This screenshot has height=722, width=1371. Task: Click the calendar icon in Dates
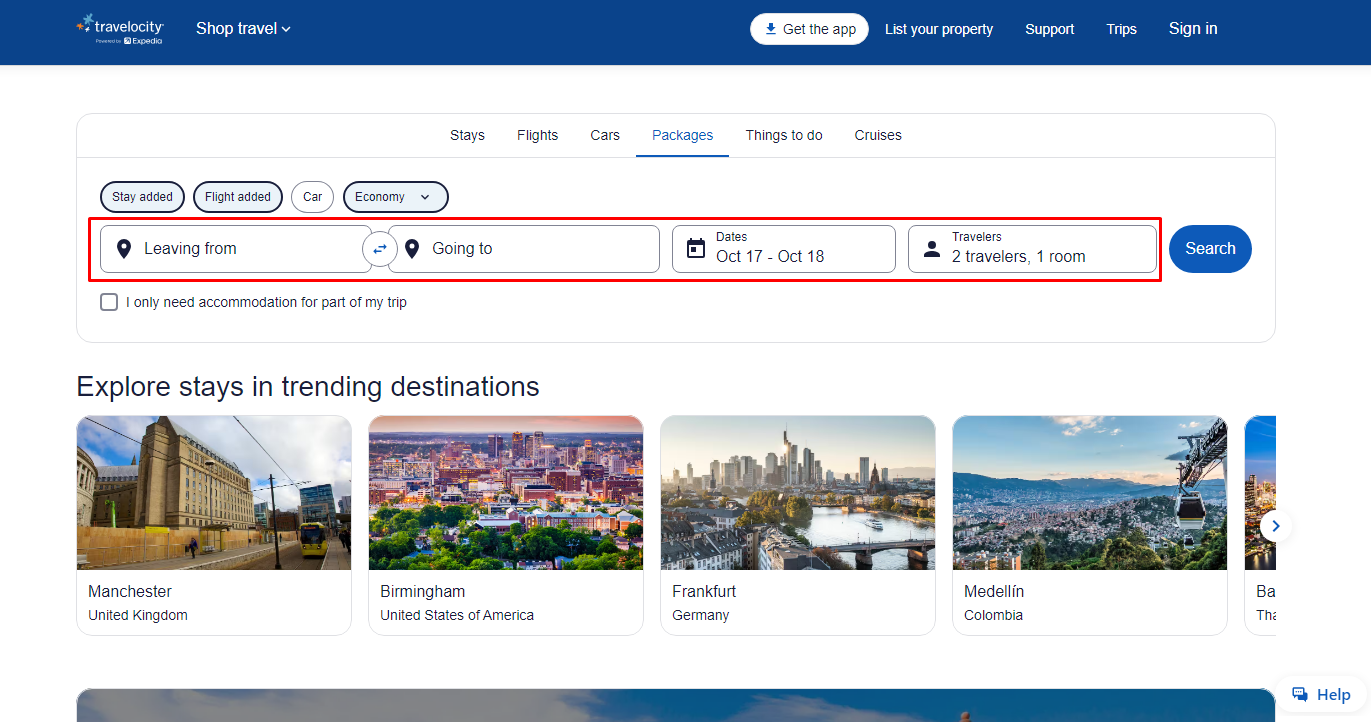(696, 249)
